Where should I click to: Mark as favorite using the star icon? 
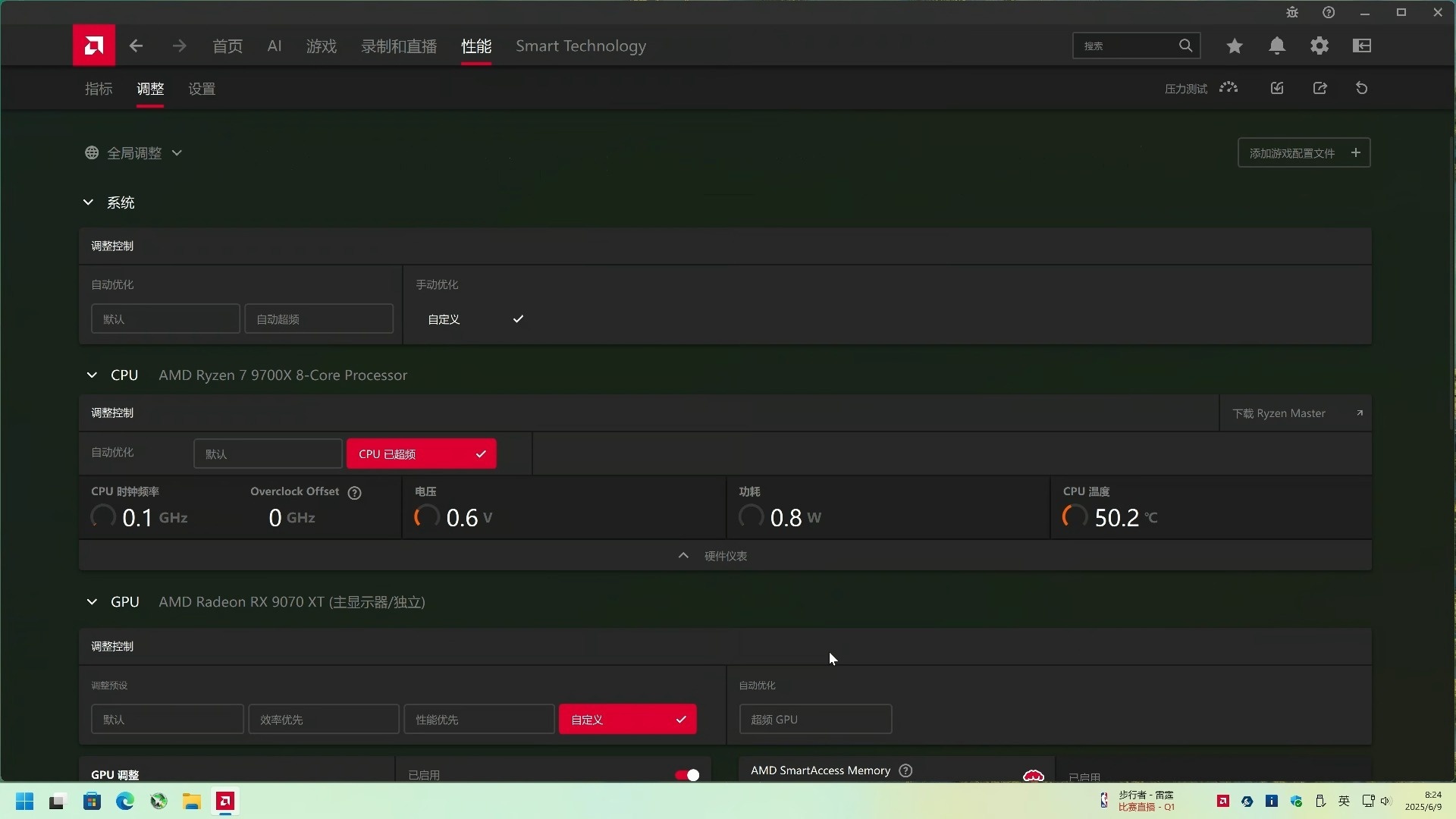tap(1235, 45)
